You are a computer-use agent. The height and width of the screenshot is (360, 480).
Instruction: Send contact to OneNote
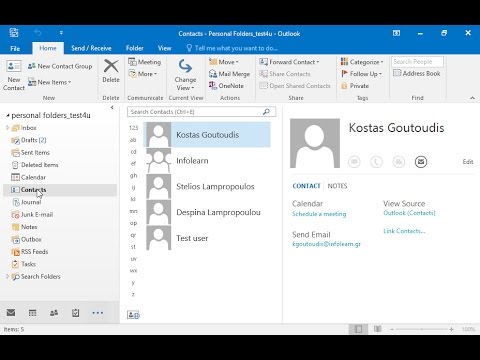226,86
